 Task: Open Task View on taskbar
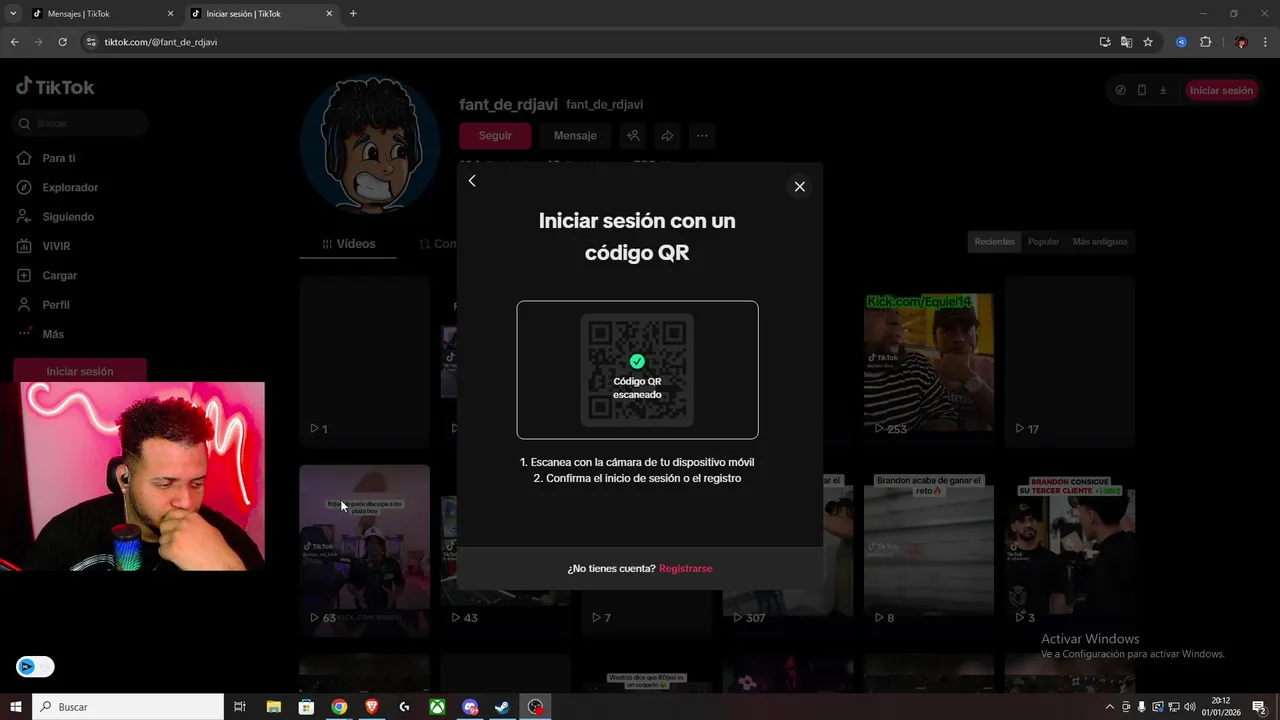[x=240, y=707]
